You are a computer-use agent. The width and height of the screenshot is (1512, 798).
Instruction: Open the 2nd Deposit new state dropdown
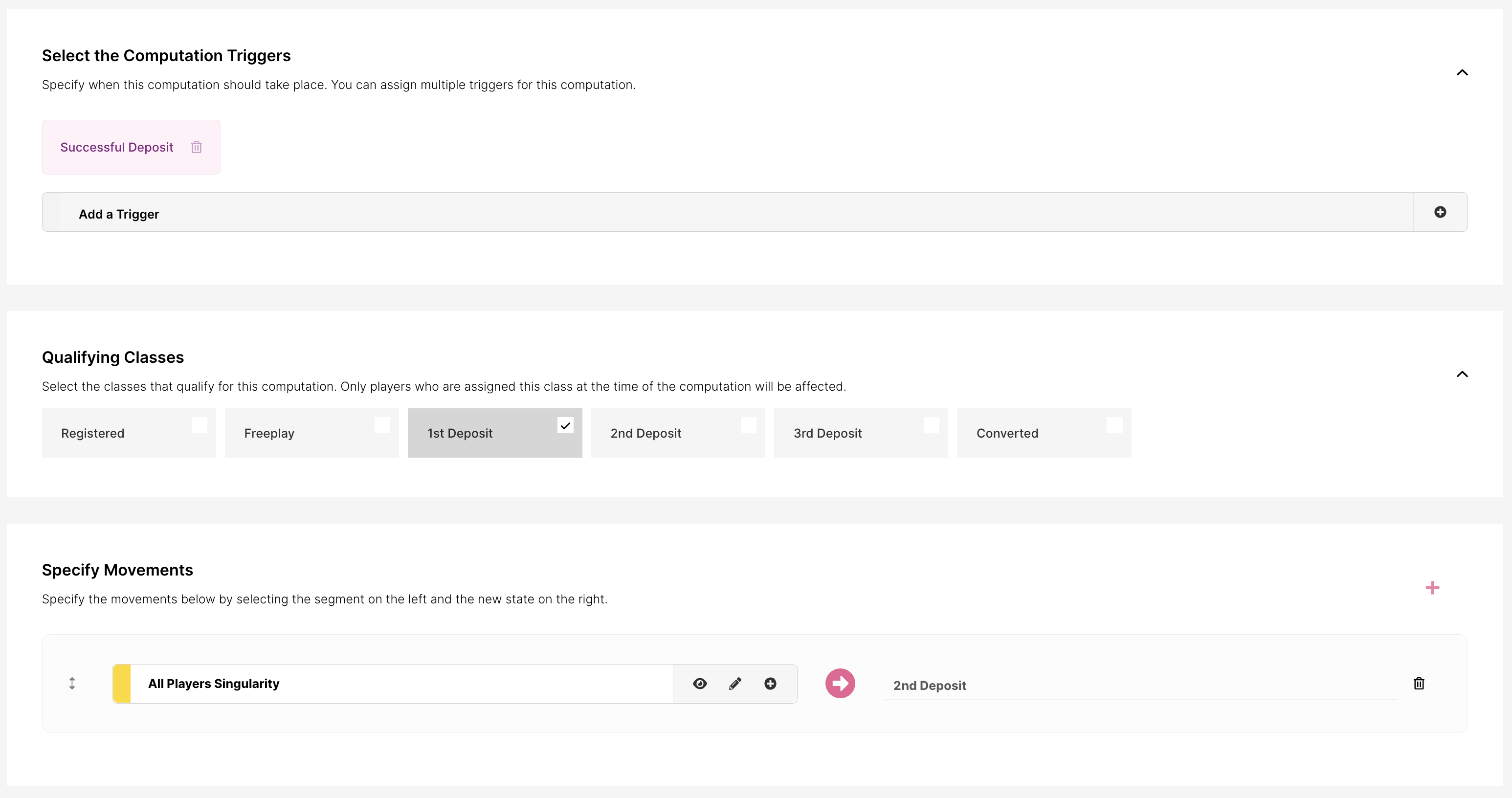tap(1139, 686)
